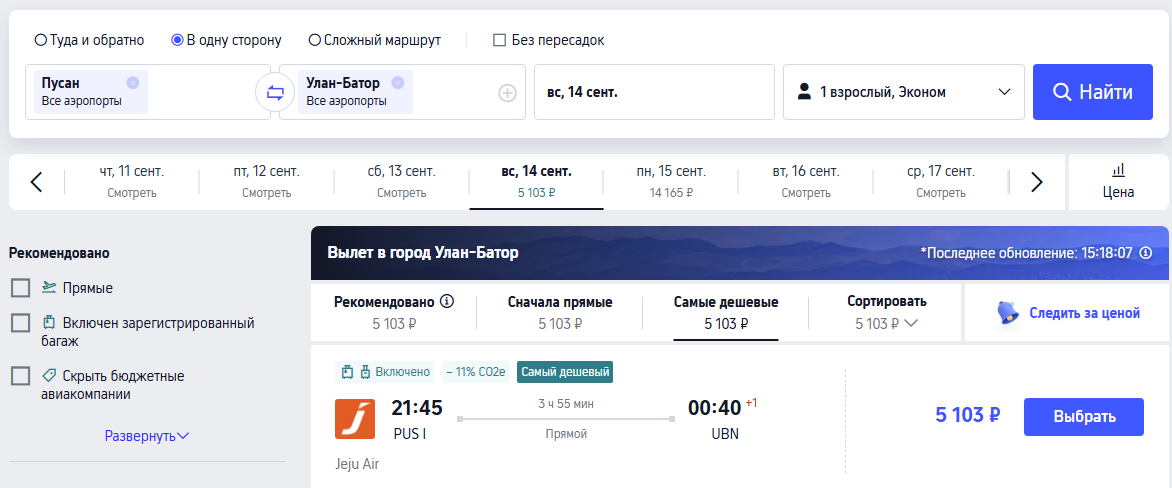This screenshot has width=1172, height=488.
Task: Expand filters via Развернуть link
Action: [x=147, y=436]
